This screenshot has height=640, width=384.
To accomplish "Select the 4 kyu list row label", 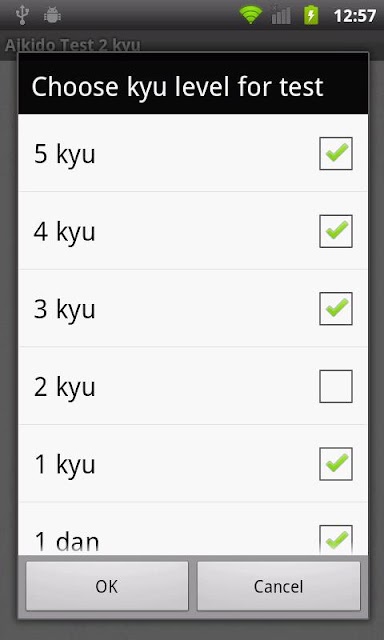I will (64, 232).
